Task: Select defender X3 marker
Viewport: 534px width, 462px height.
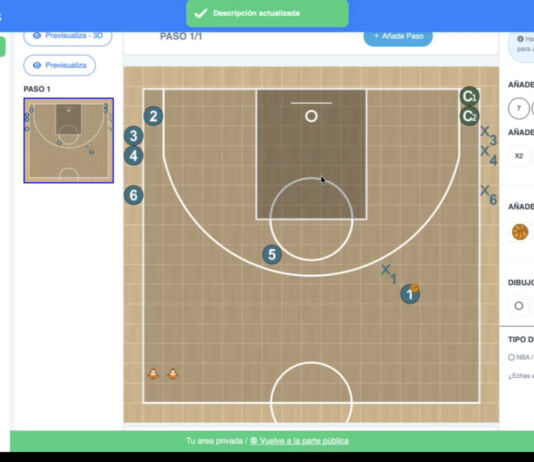Action: pyautogui.click(x=489, y=135)
